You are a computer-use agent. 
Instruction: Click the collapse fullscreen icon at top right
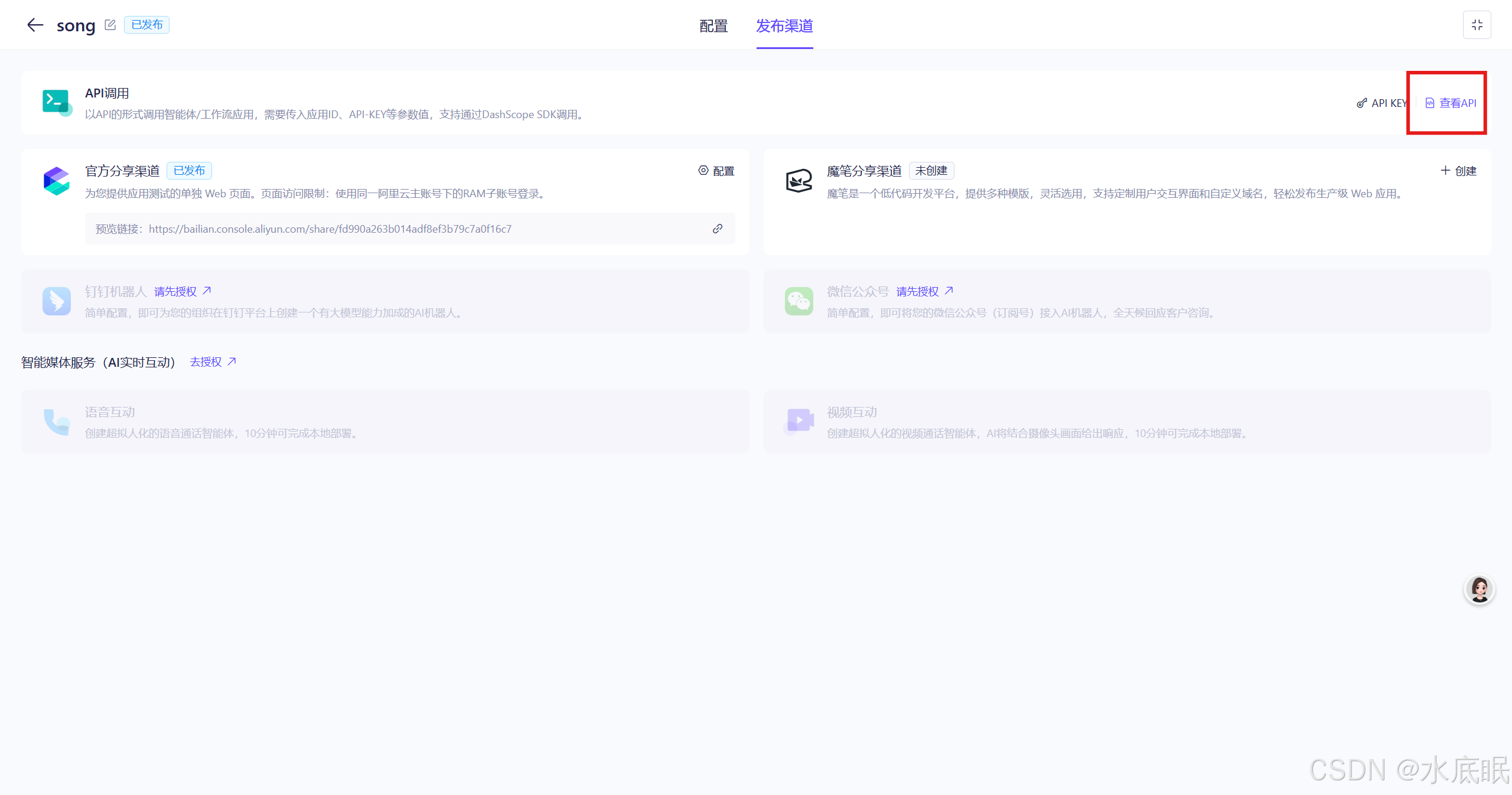(x=1477, y=25)
